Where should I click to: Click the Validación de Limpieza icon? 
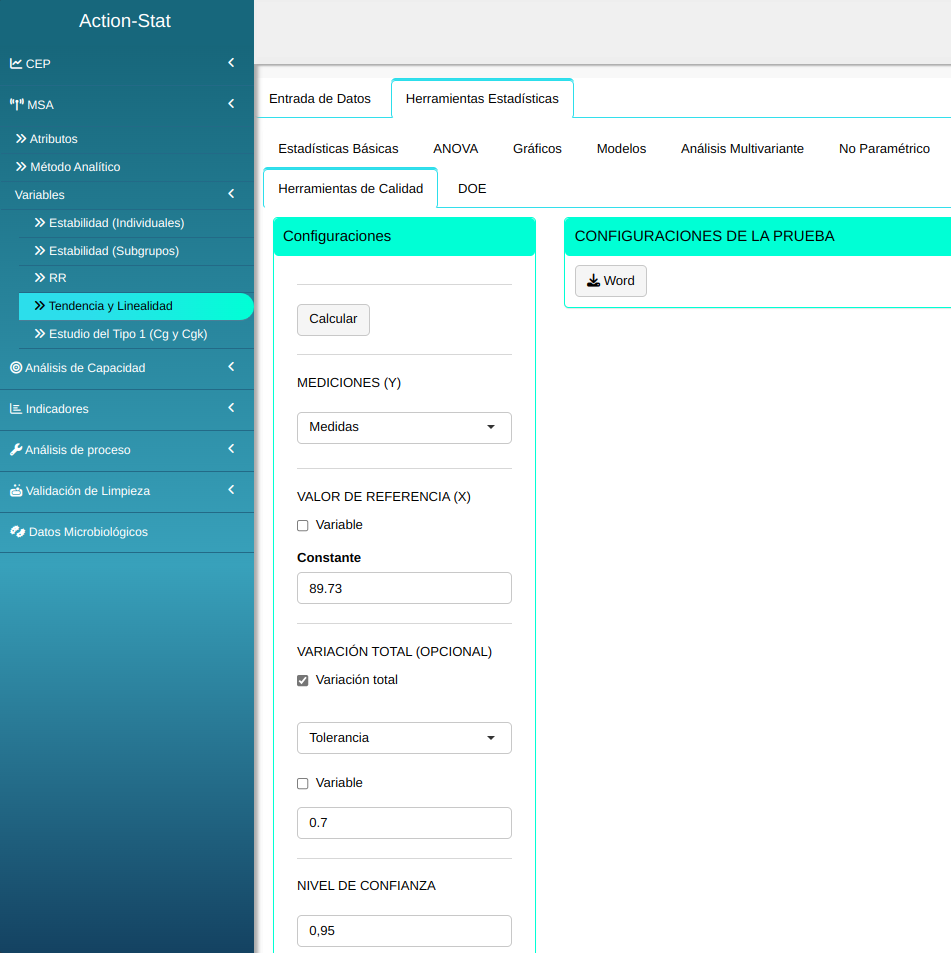16,491
